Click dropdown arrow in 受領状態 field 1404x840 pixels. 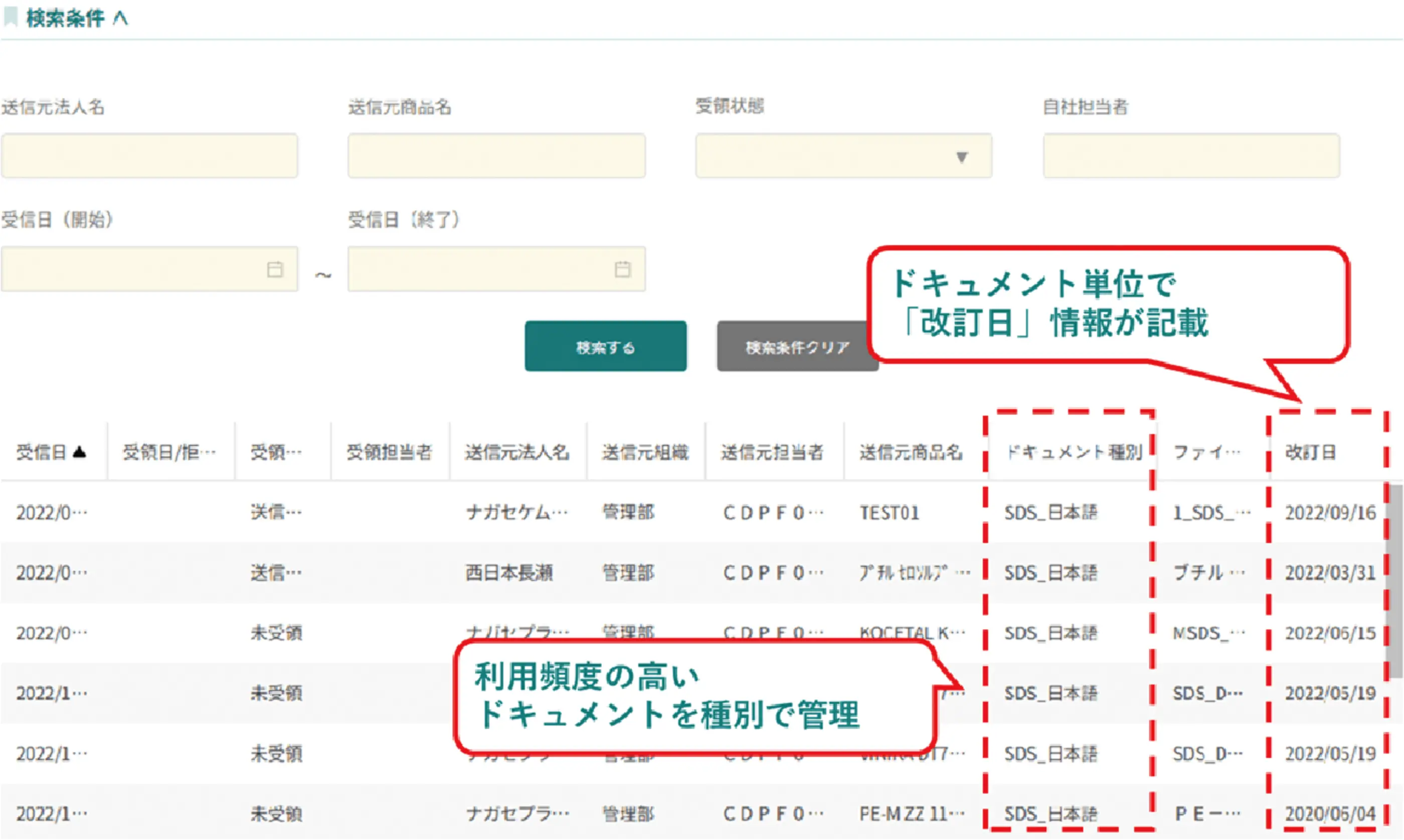click(x=961, y=157)
